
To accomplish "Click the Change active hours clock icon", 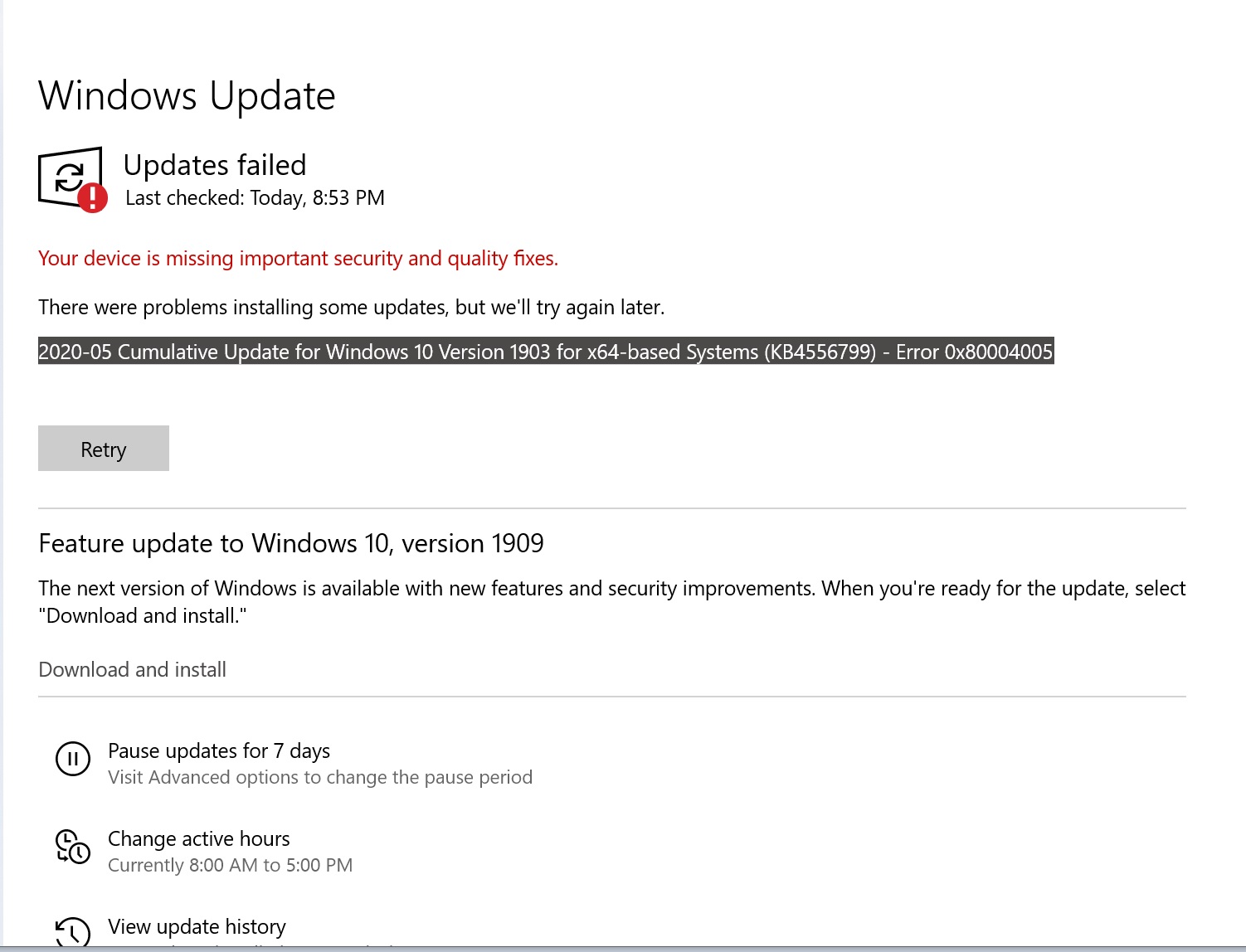I will tap(73, 847).
